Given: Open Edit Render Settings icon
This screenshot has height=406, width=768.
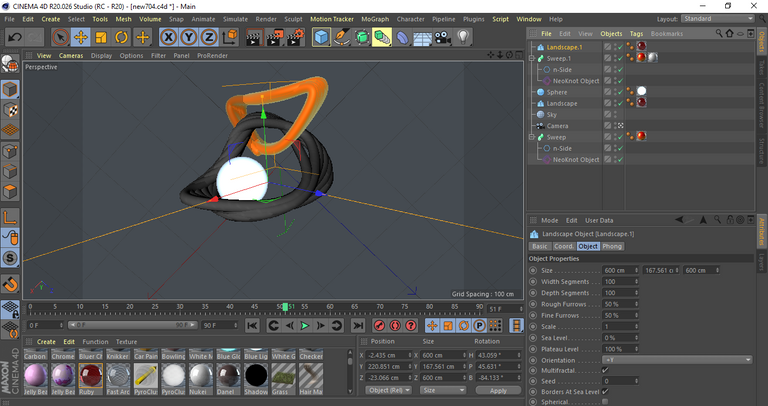Looking at the screenshot, I should point(295,37).
